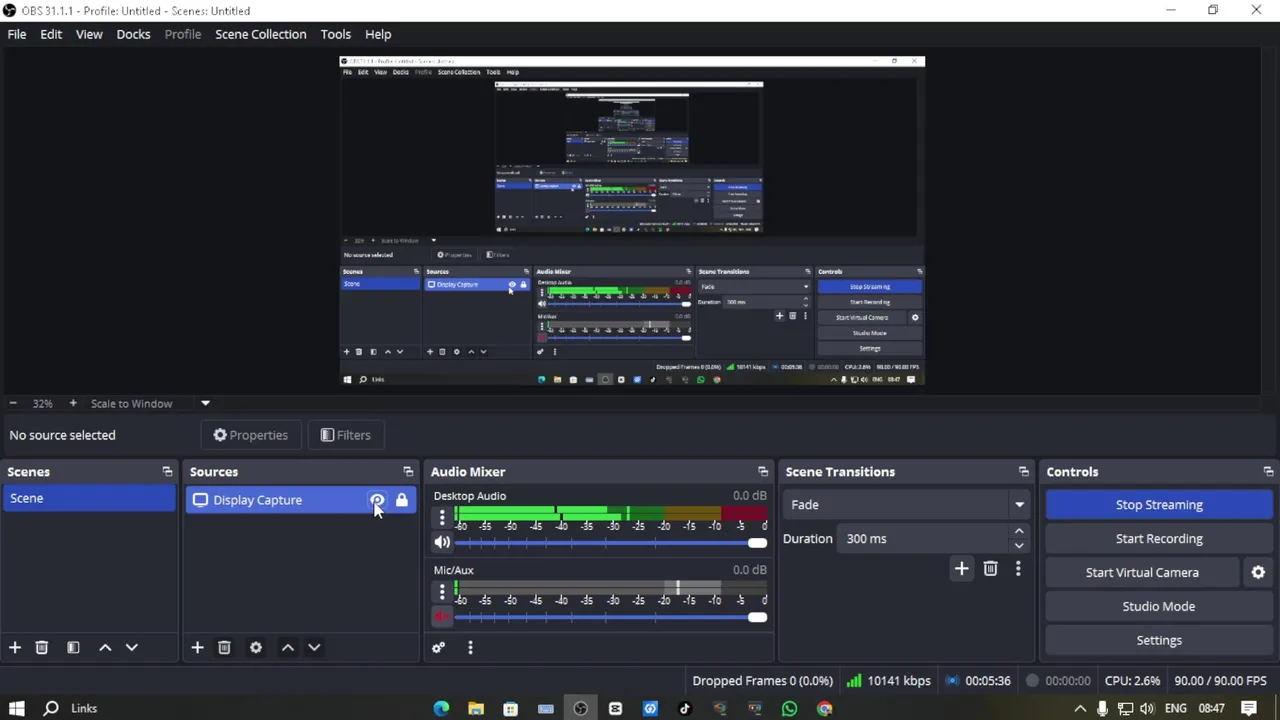1280x720 pixels.
Task: Remove transition with trash icon
Action: (x=990, y=569)
